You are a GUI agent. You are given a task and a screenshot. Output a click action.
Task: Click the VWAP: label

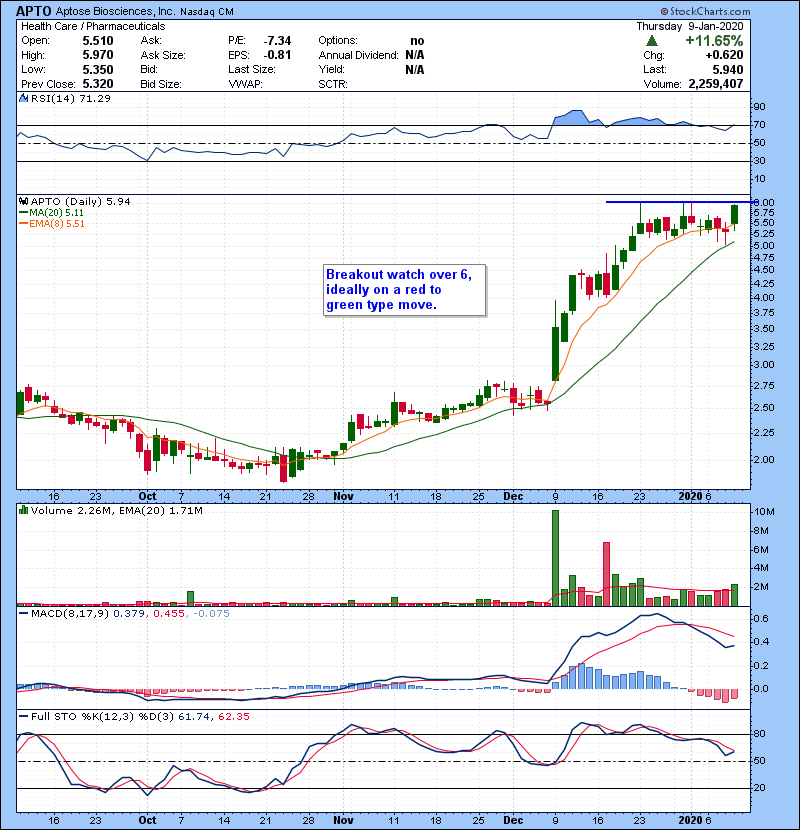[x=246, y=84]
